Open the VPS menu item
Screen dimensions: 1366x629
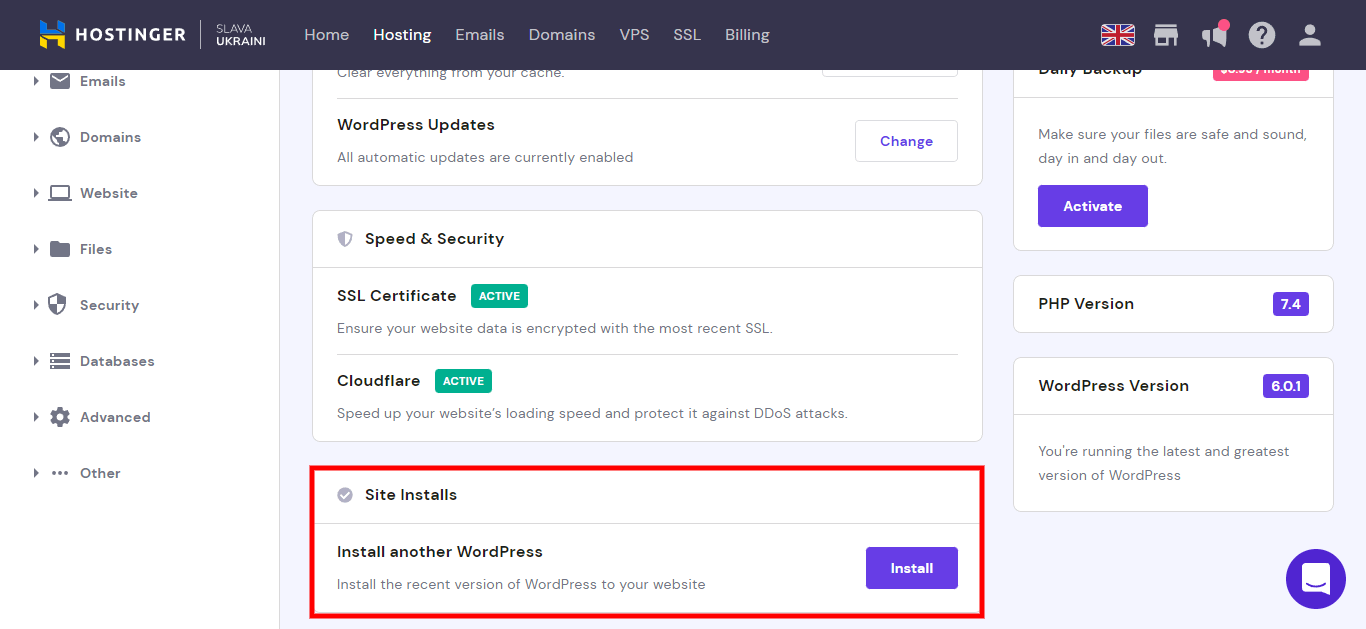coord(634,35)
